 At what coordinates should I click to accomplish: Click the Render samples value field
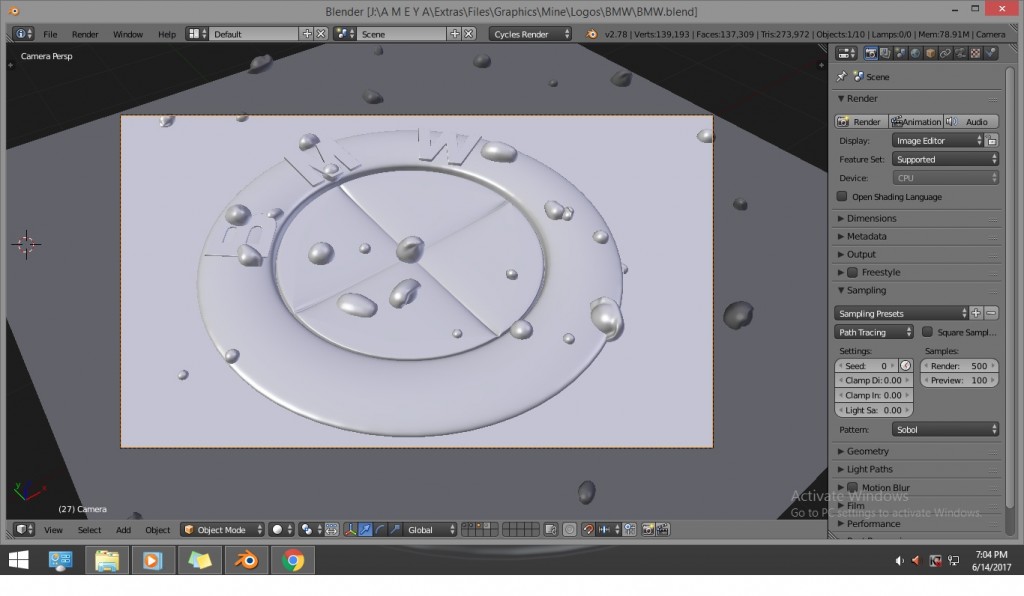point(959,366)
